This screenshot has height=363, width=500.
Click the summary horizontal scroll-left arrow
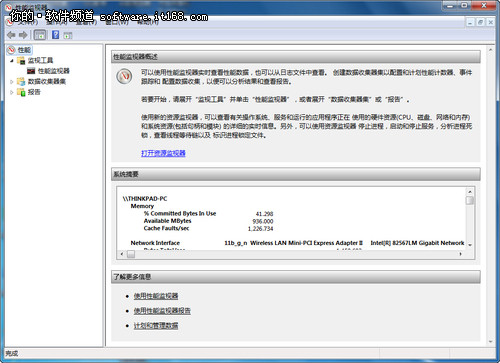tap(122, 254)
